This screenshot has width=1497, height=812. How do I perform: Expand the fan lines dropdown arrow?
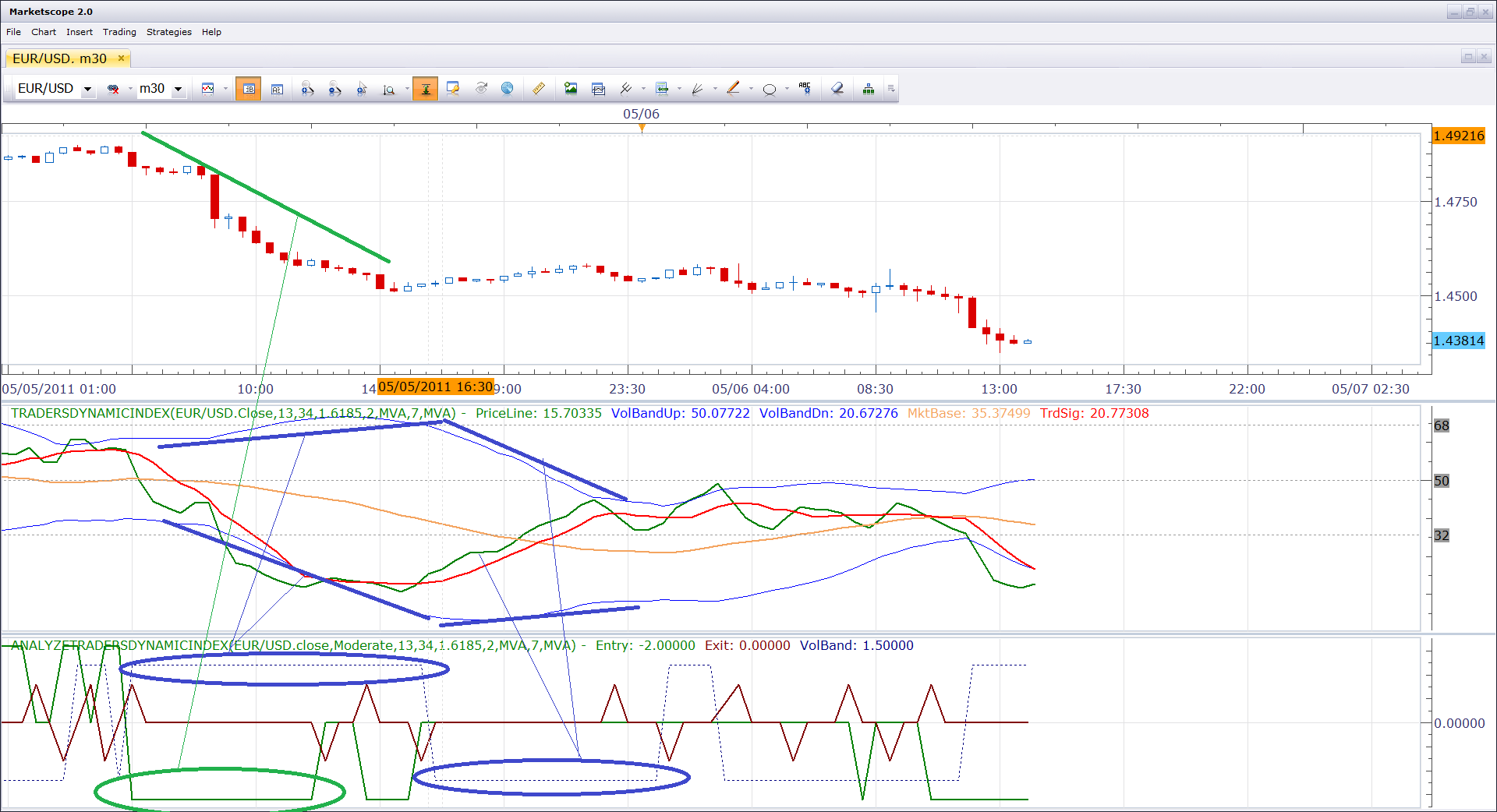(715, 89)
